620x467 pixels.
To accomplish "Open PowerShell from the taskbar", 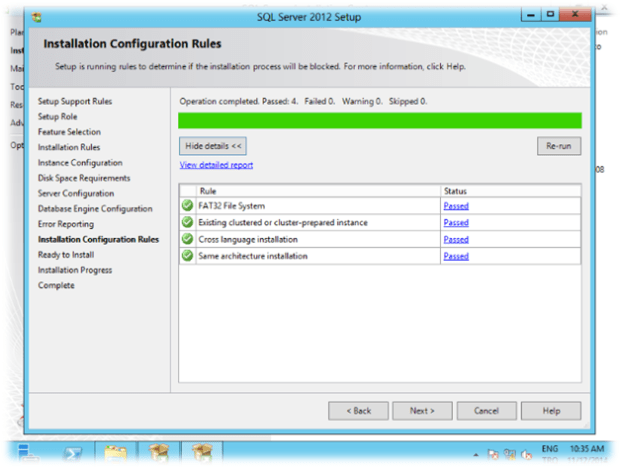I will pyautogui.click(x=74, y=453).
